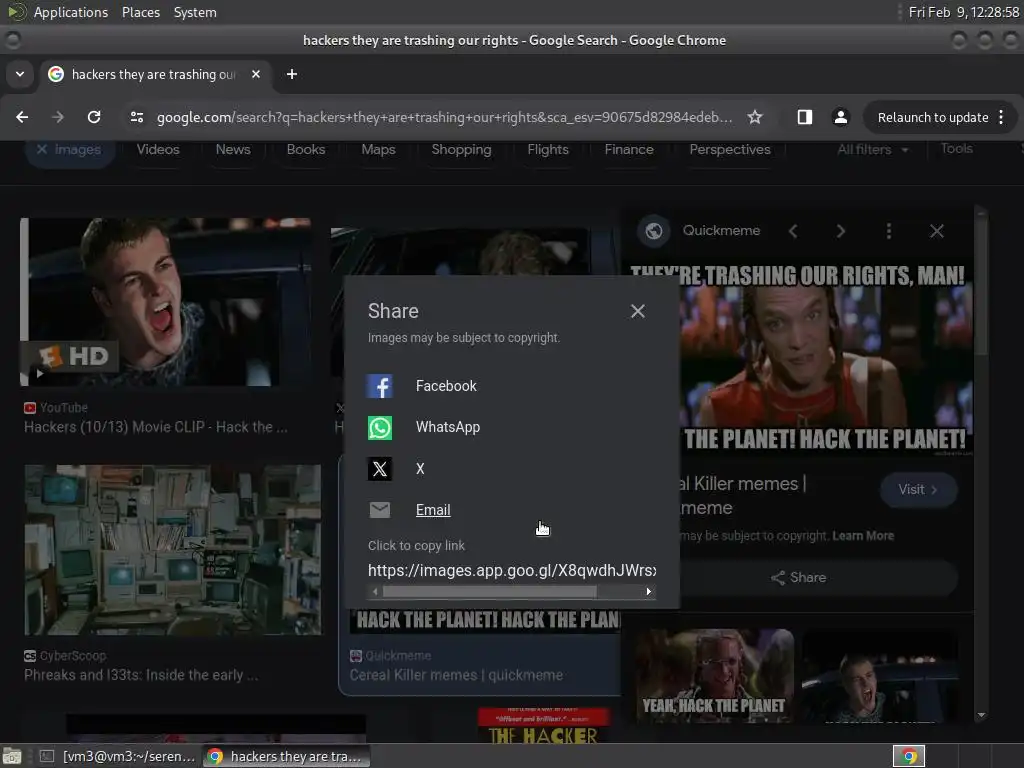Open the Chrome three-dot menu
The height and width of the screenshot is (768, 1024).
[1001, 118]
